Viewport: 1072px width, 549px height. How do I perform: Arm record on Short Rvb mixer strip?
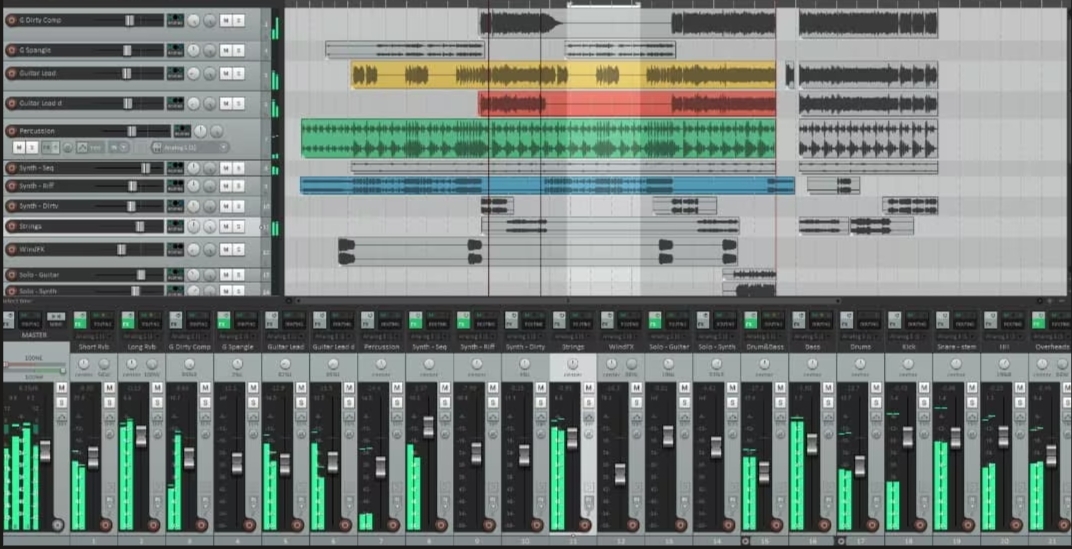[x=106, y=525]
